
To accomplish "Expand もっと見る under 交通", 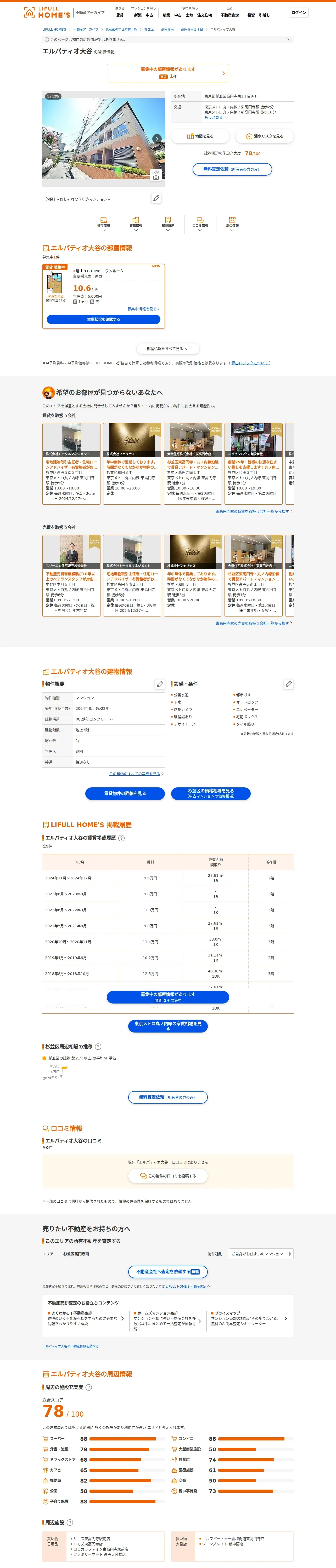I will tap(216, 118).
